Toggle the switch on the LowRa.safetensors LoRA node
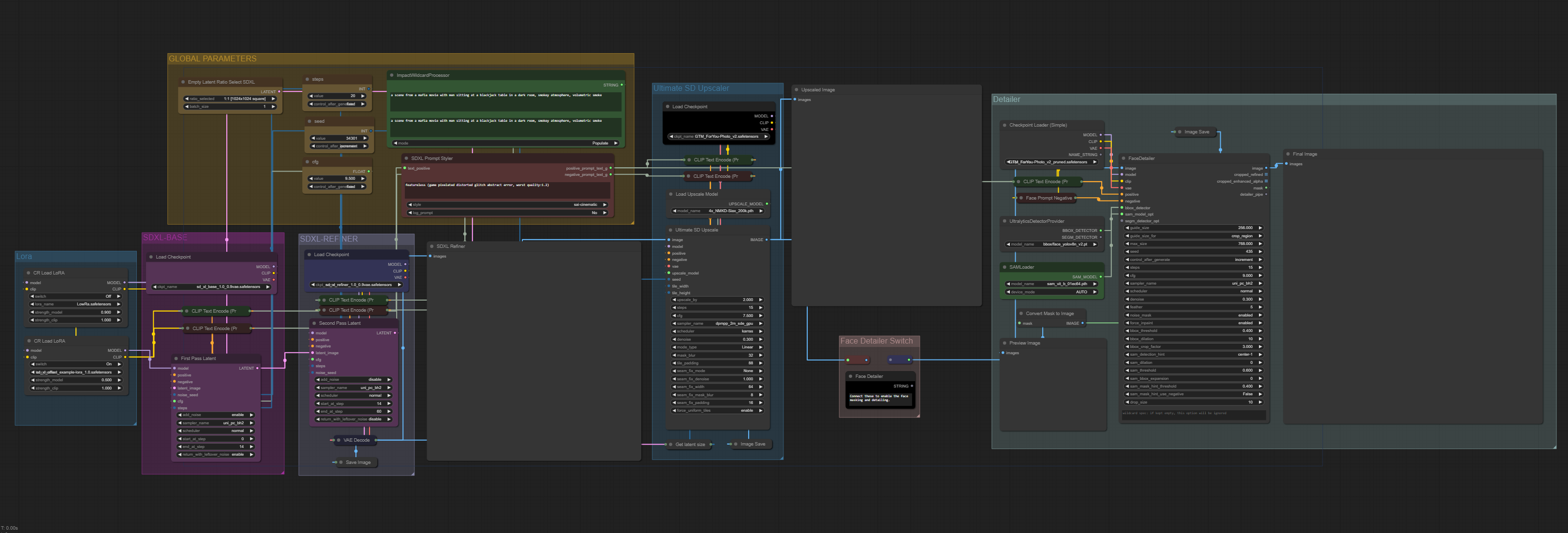 click(x=75, y=296)
